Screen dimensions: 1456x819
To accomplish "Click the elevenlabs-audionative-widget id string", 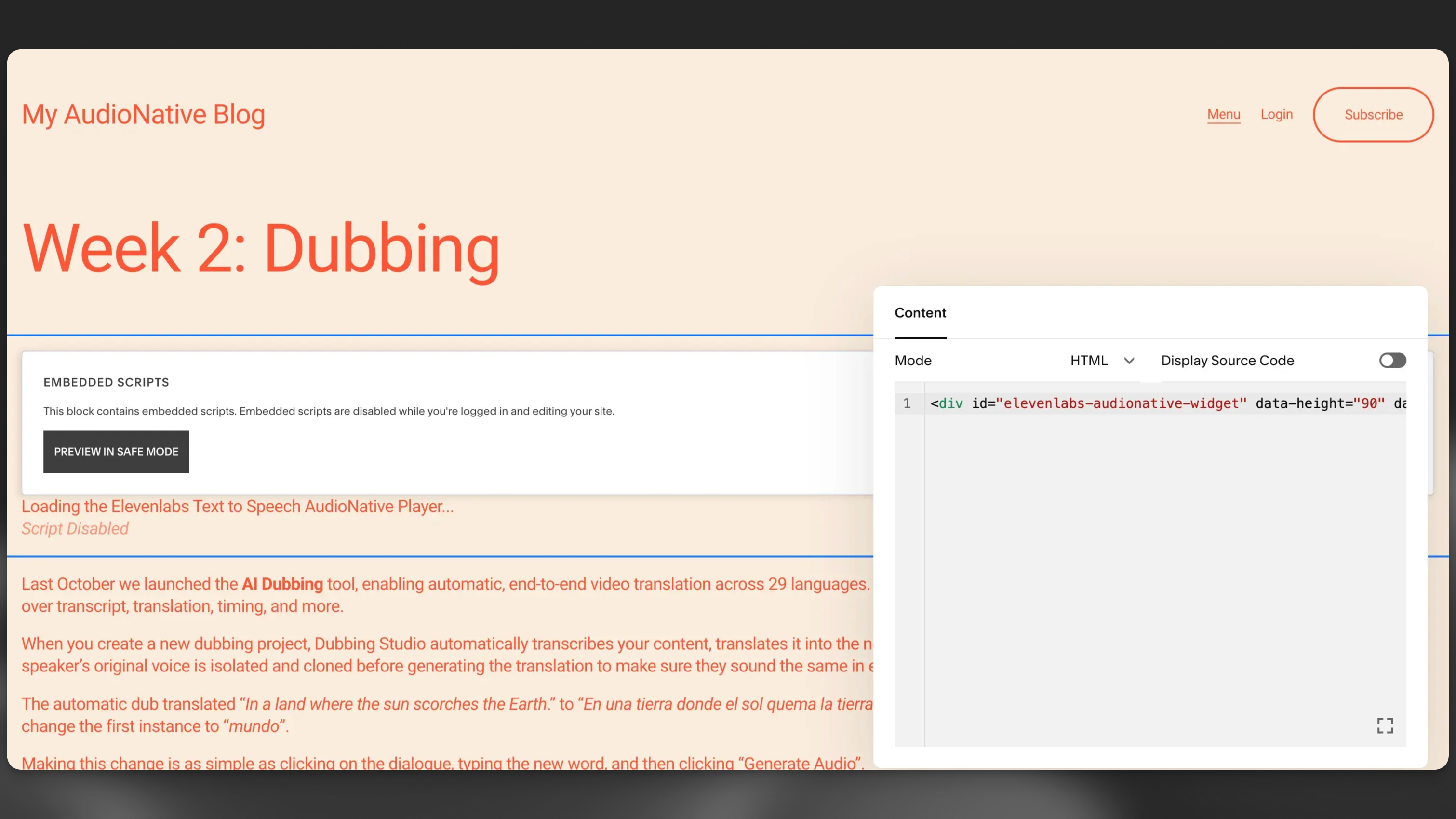I will click(1120, 403).
